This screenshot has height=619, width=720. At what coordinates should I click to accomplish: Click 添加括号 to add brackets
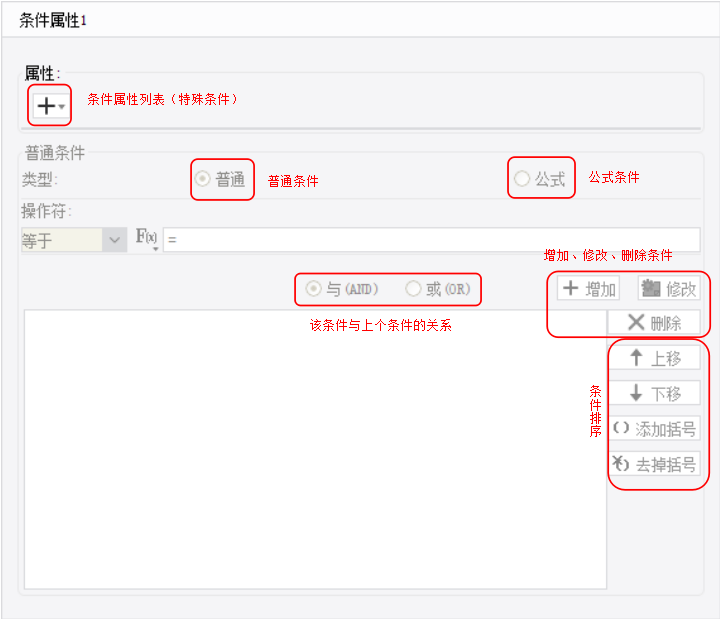(x=654, y=428)
